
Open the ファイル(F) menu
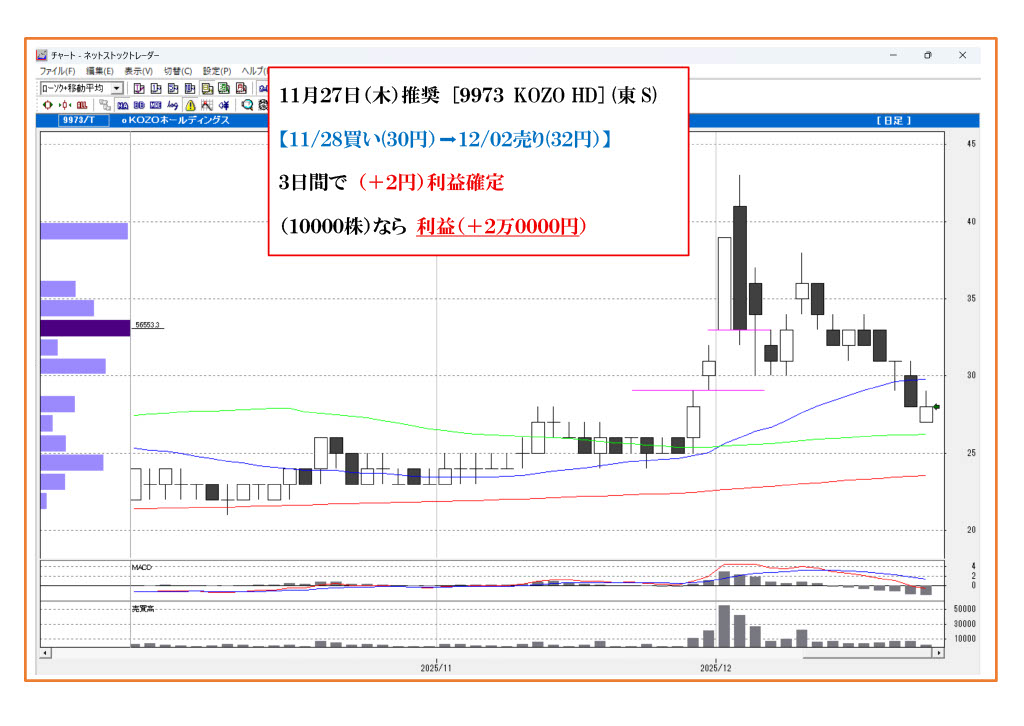56,72
